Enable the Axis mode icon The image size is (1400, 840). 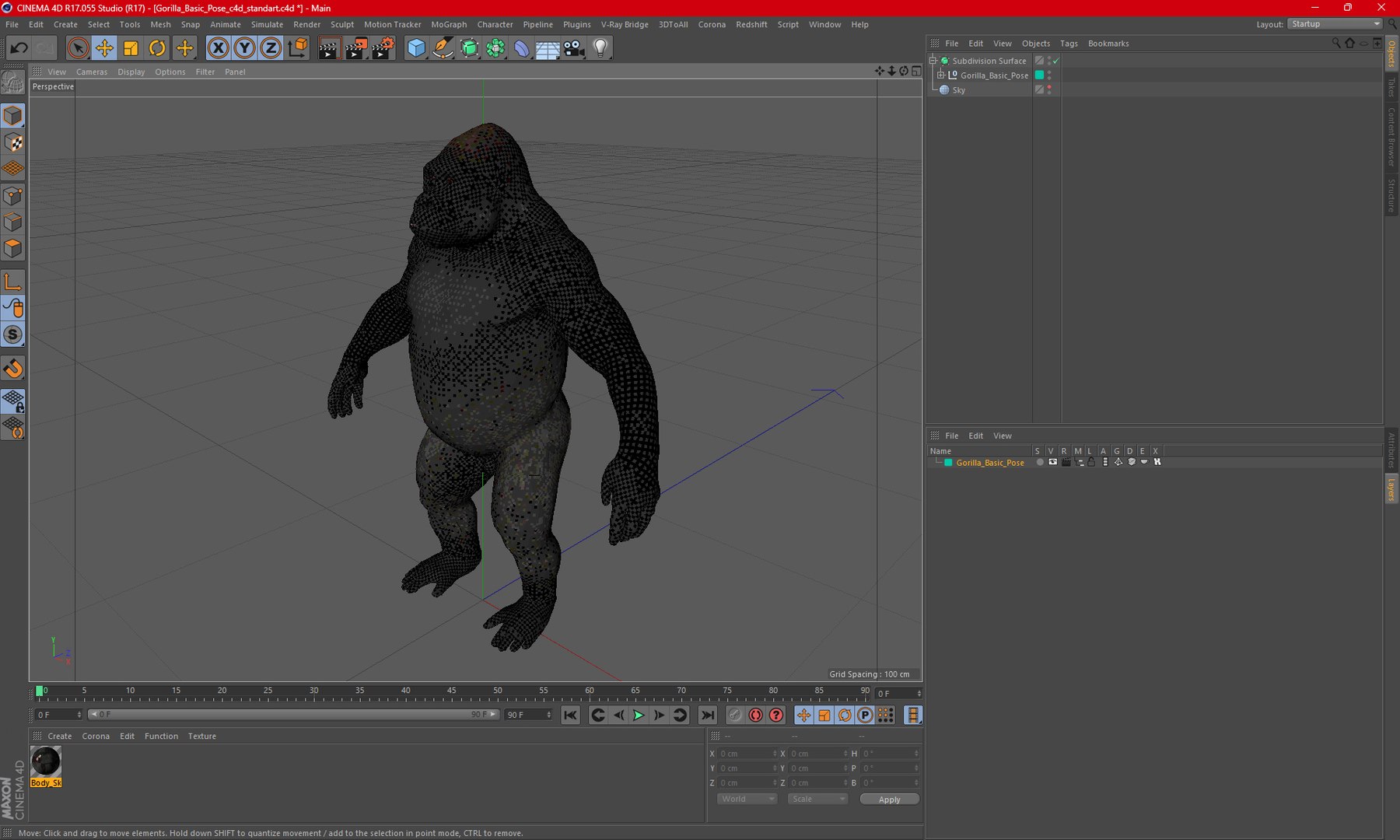pyautogui.click(x=13, y=282)
